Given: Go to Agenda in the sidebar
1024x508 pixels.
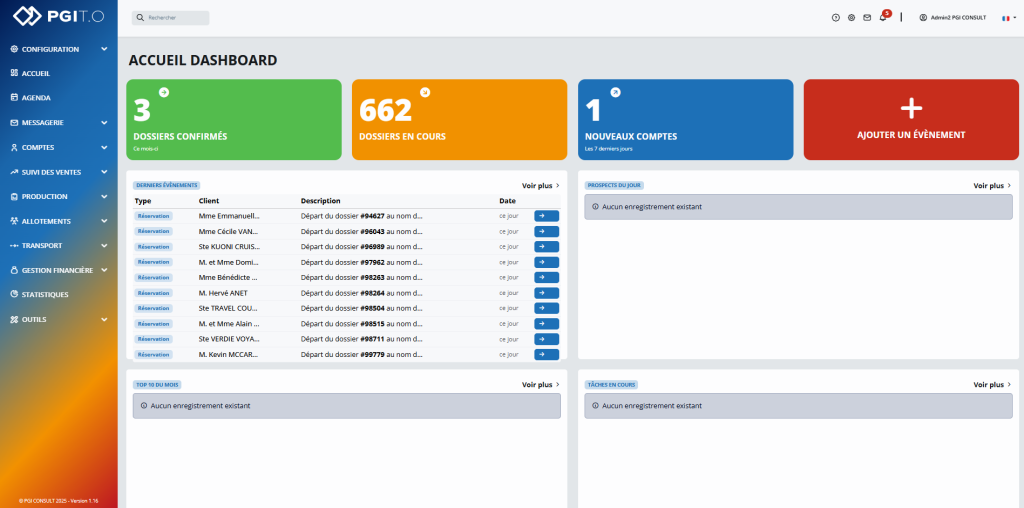Looking at the screenshot, I should click(x=36, y=98).
